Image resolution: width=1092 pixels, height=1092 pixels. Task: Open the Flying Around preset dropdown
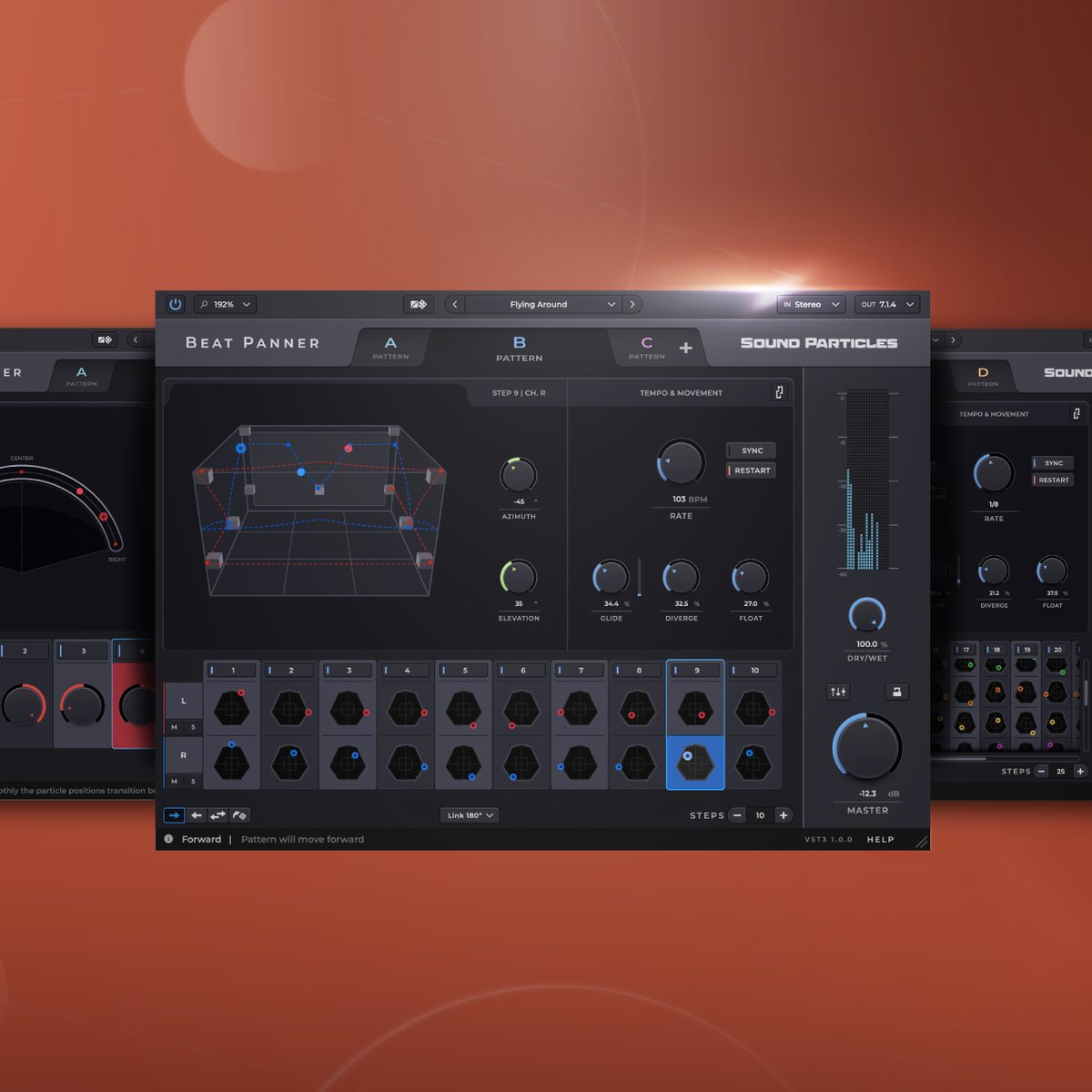pos(543,304)
